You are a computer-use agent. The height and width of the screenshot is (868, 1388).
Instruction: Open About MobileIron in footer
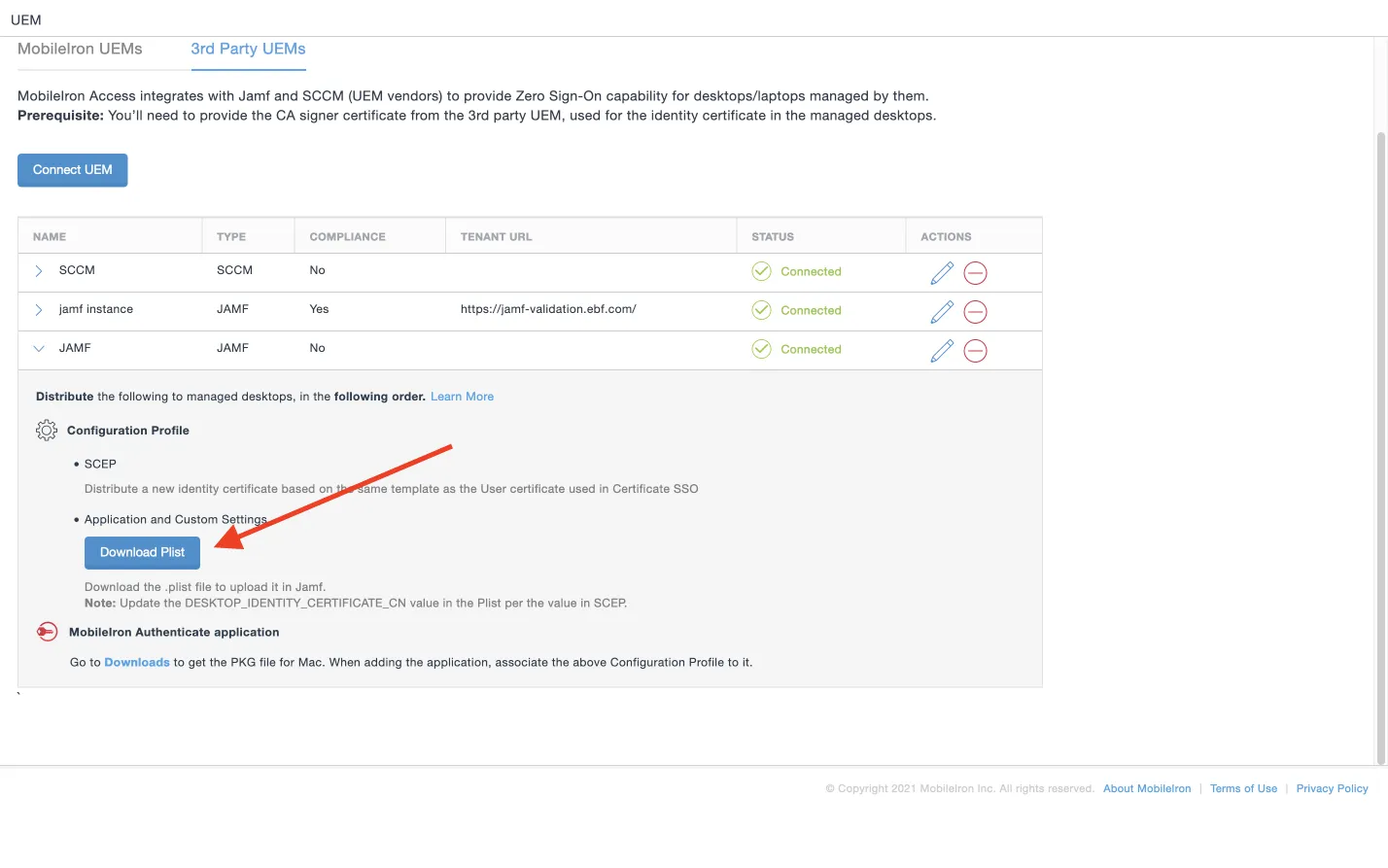click(x=1147, y=788)
